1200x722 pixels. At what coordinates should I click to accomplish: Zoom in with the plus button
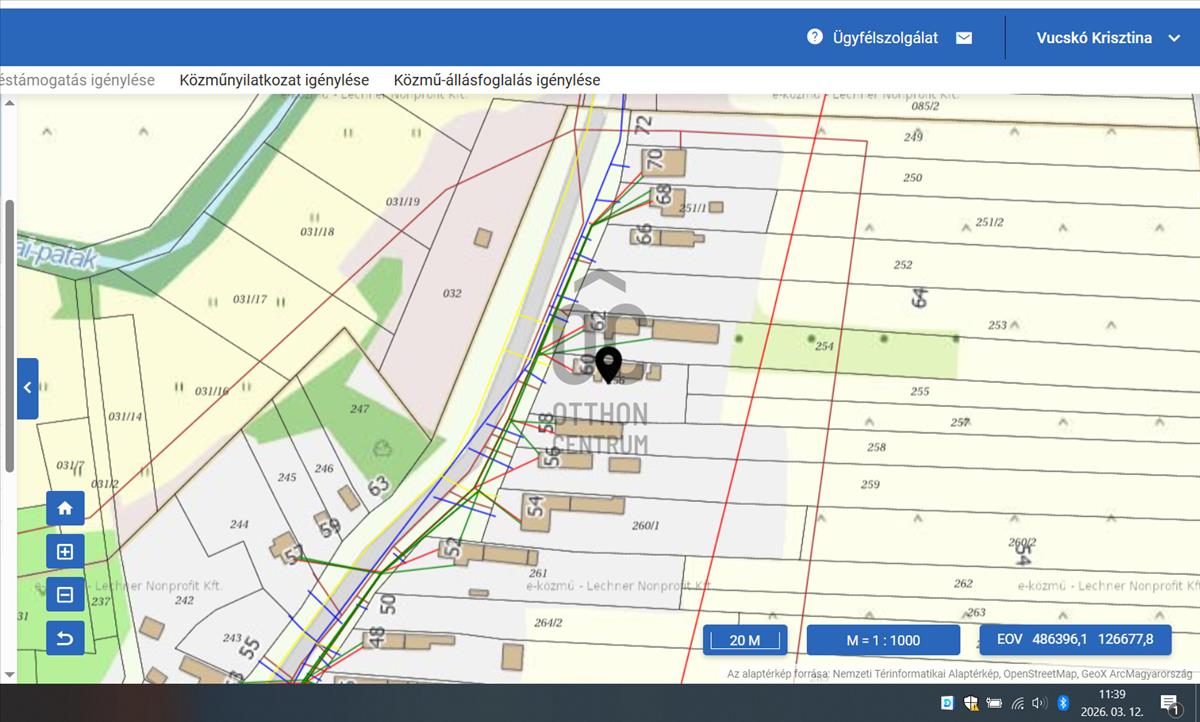point(65,551)
